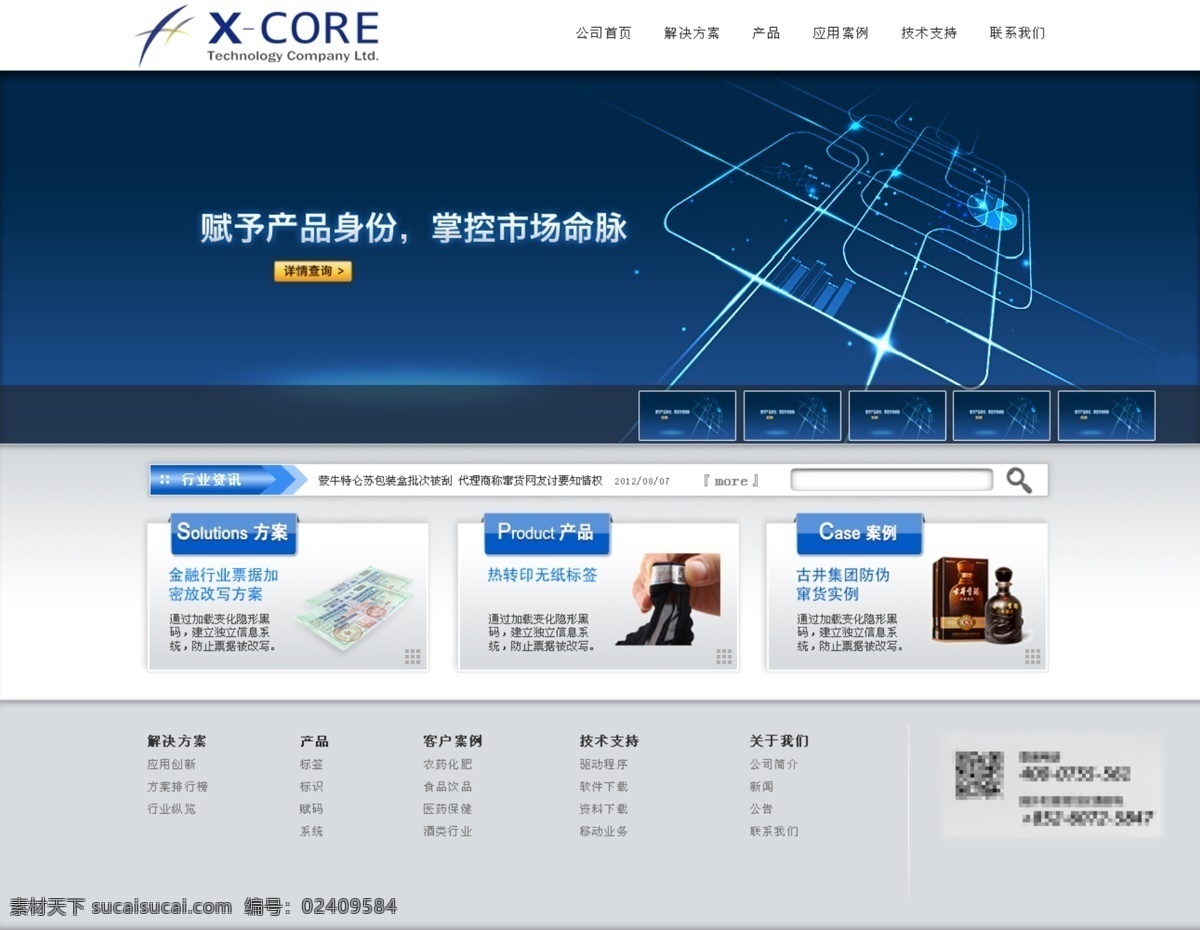Screen dimensions: 1200x930
Task: Click the magnifier search icon
Action: pyautogui.click(x=1019, y=480)
